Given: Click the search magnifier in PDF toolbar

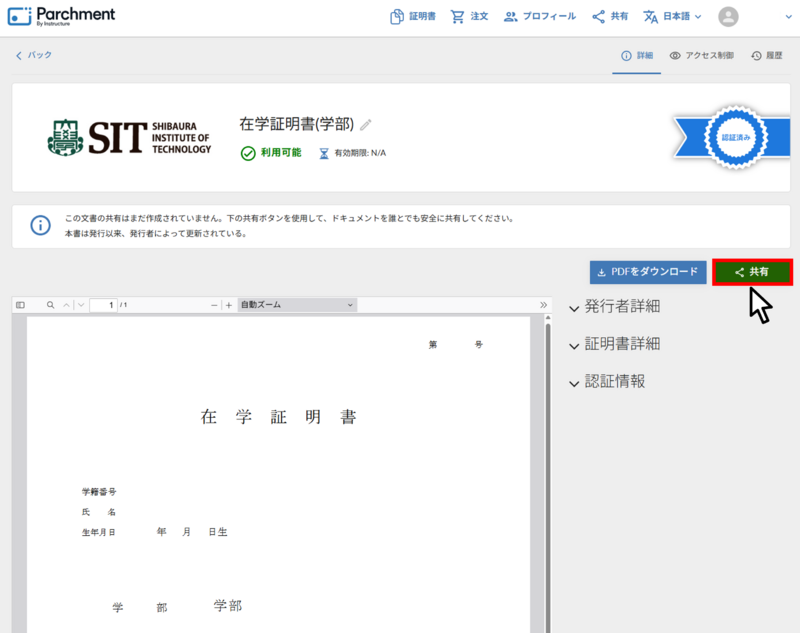Looking at the screenshot, I should pos(50,305).
